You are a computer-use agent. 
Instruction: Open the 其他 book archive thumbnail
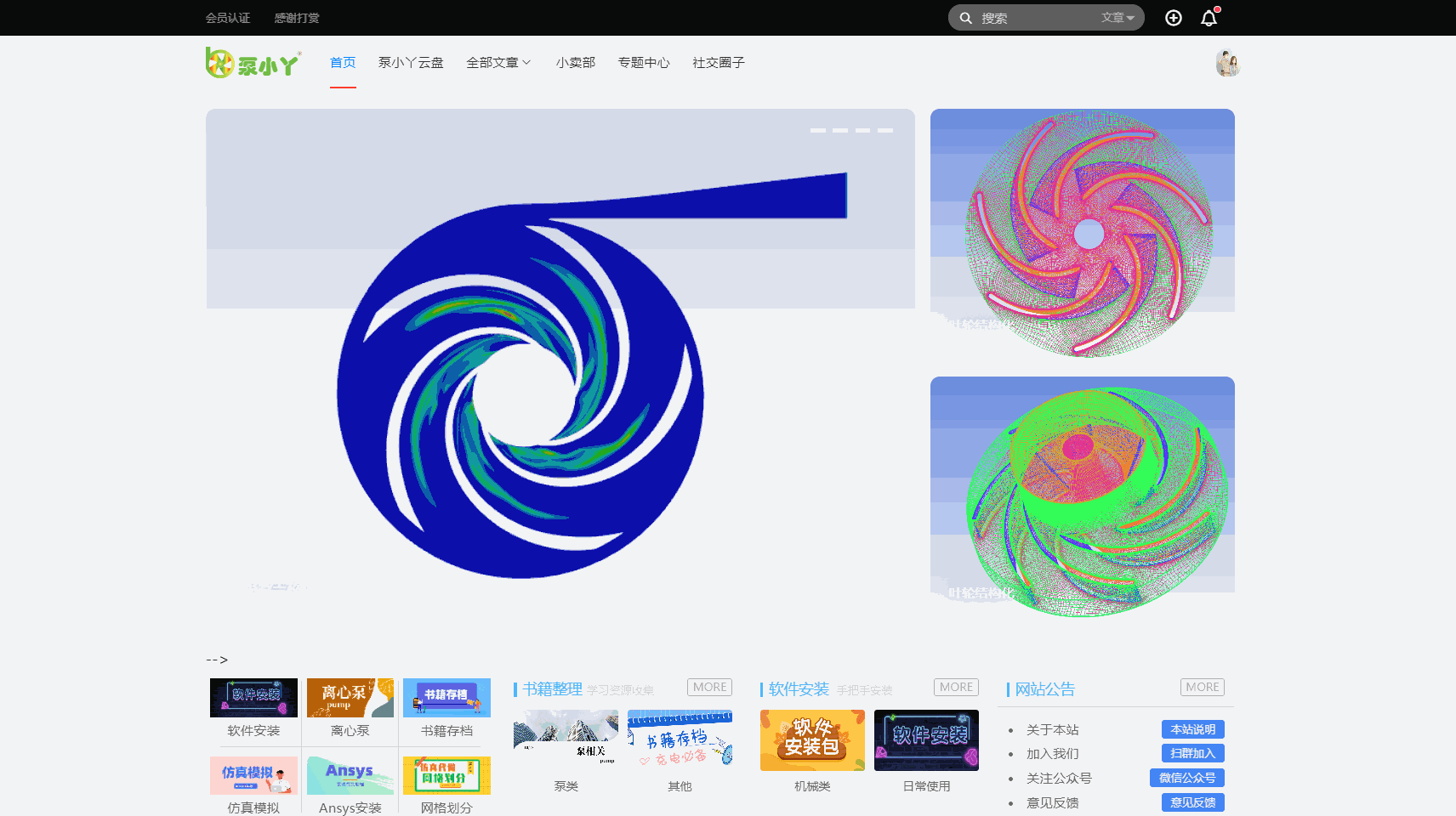(x=680, y=740)
